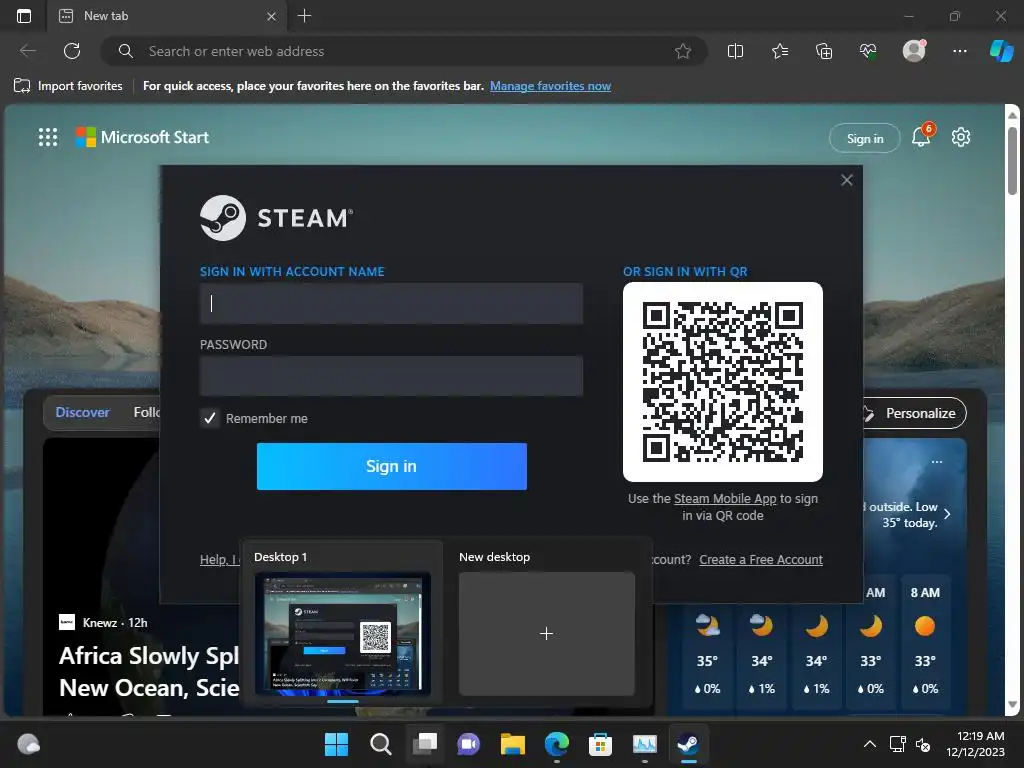Viewport: 1024px width, 768px height.
Task: Open the Edge profile avatar
Action: pos(914,50)
